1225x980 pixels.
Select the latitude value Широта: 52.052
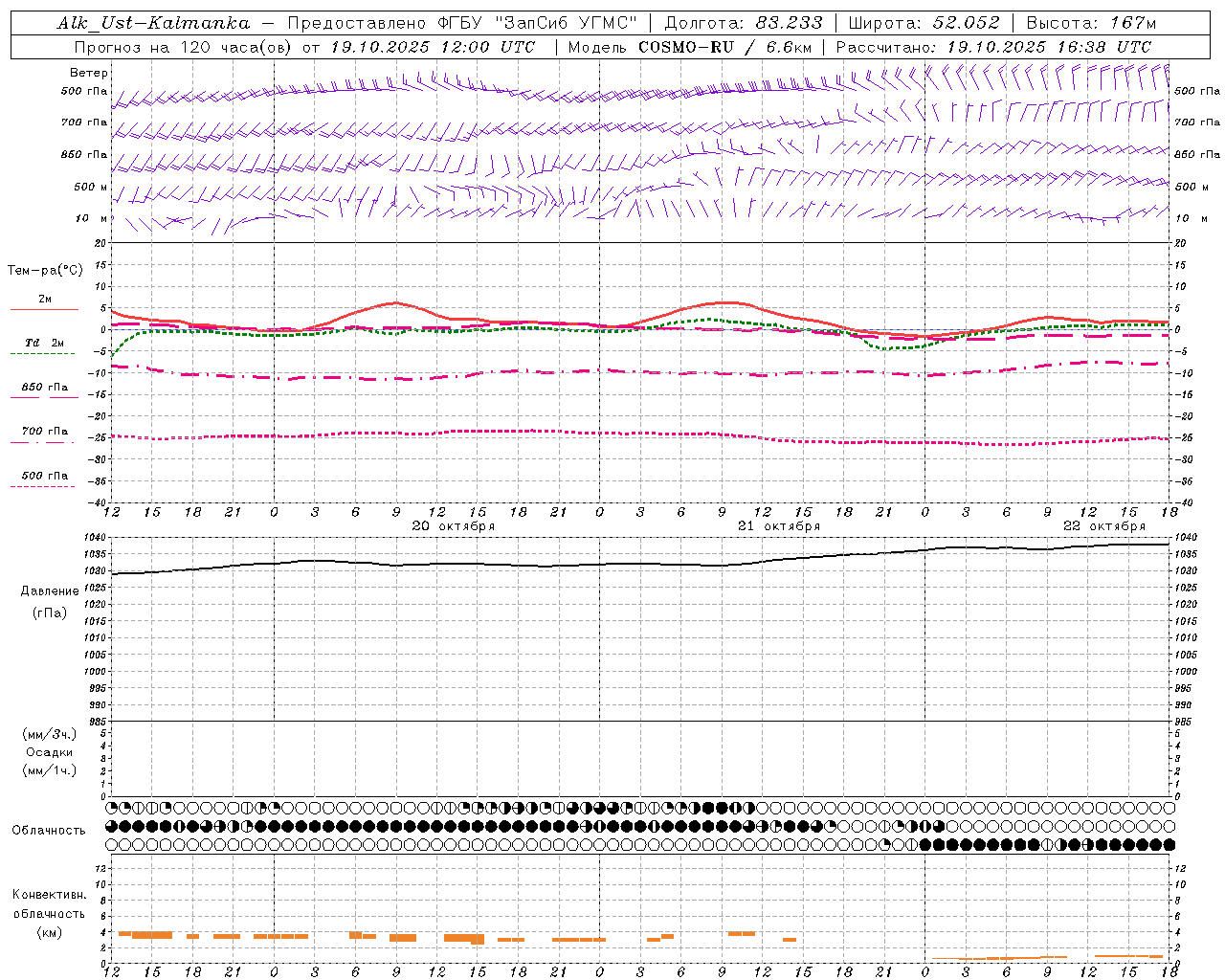click(924, 23)
